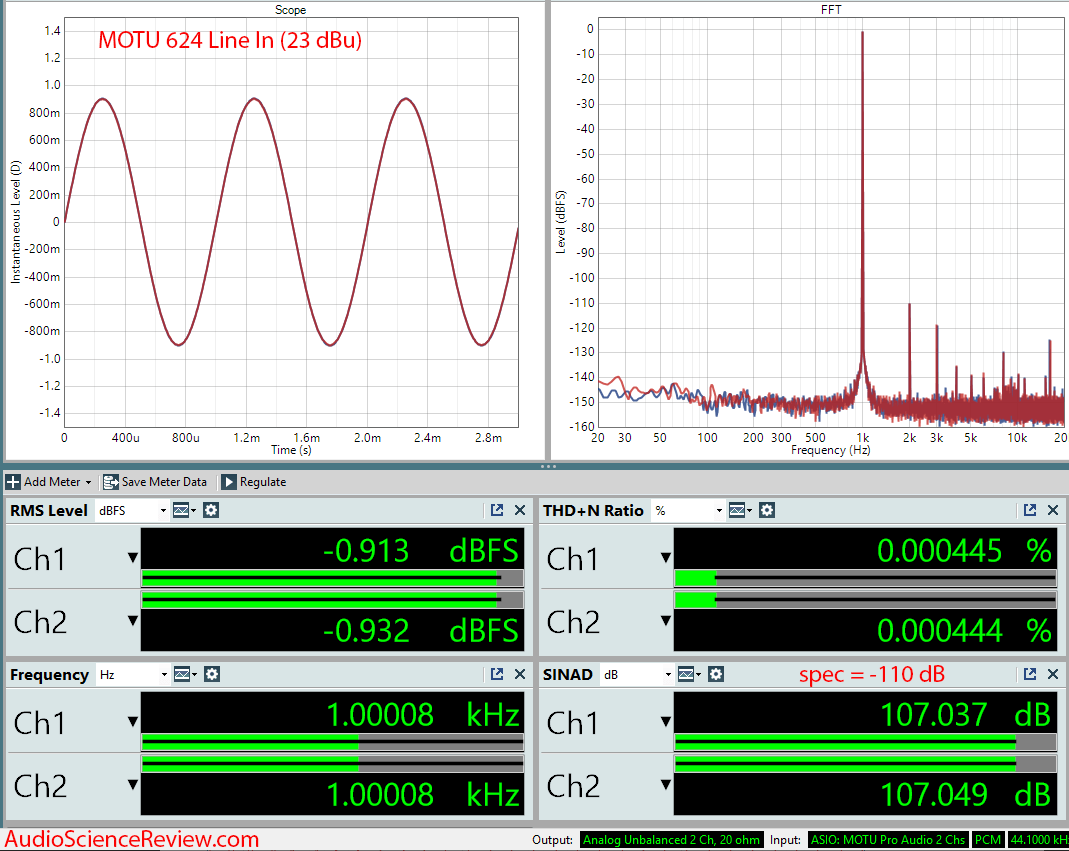Pop out the Frequency meter

point(497,674)
